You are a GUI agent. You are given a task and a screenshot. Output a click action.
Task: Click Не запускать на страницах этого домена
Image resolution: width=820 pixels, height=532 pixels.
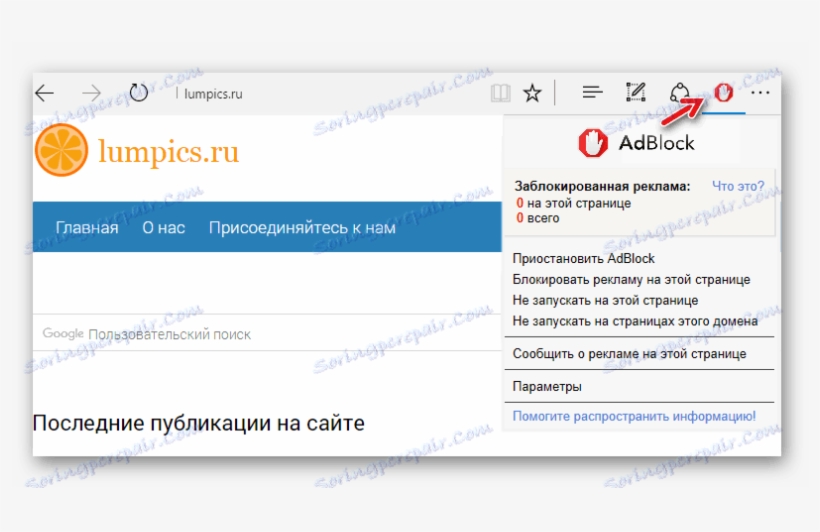(635, 321)
